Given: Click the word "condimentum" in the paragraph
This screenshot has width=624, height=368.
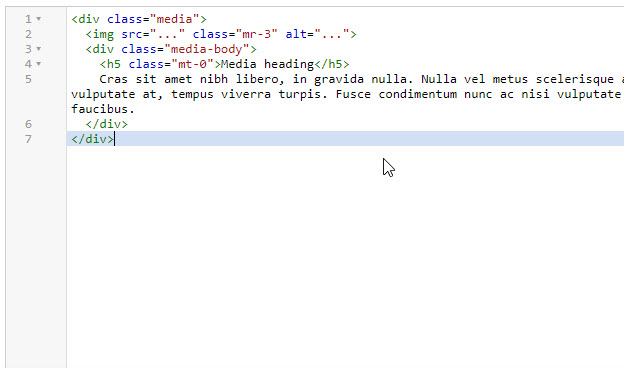Looking at the screenshot, I should point(417,94).
